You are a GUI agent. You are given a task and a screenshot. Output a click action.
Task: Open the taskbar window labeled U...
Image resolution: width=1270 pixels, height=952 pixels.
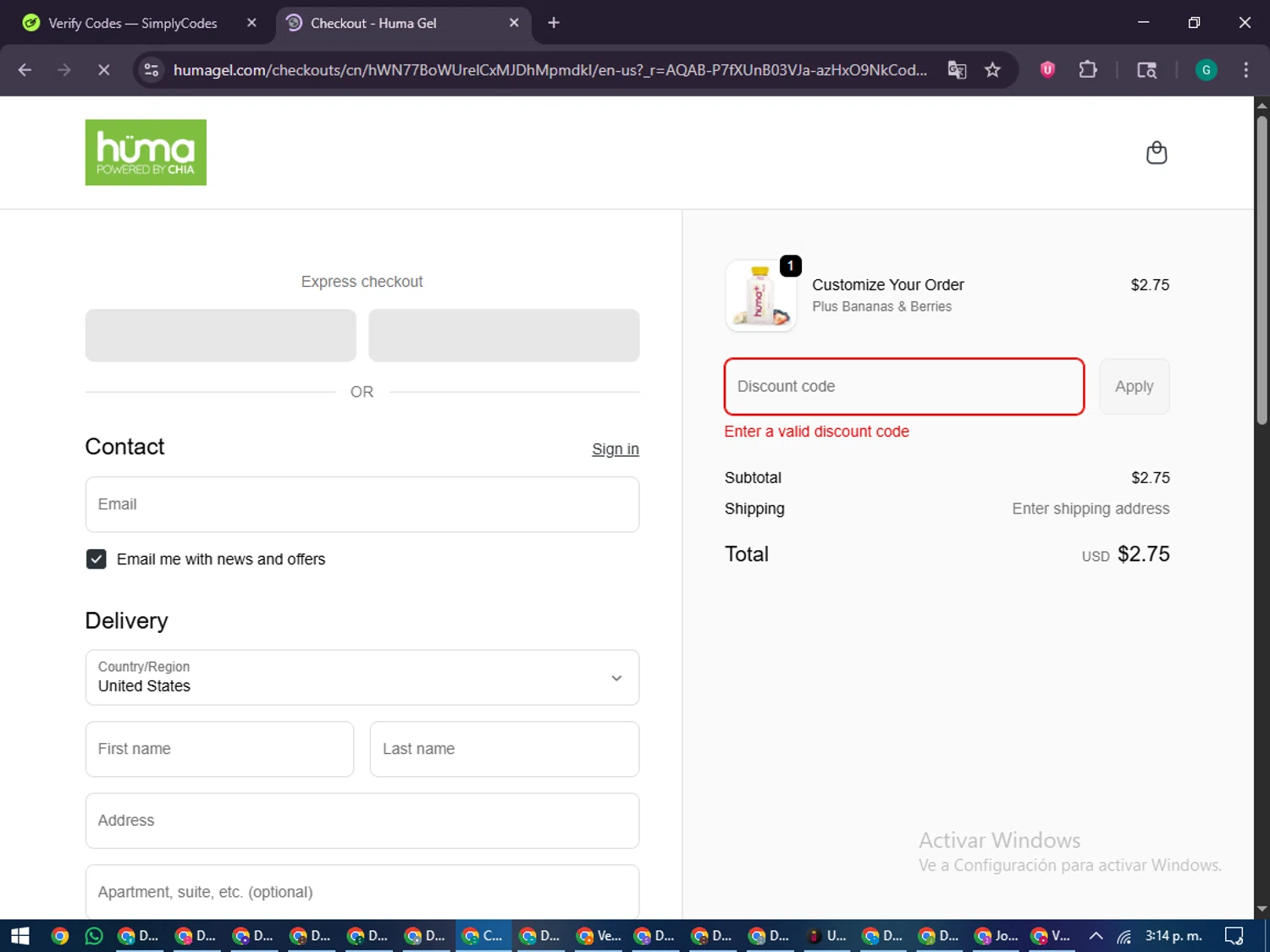point(827,936)
